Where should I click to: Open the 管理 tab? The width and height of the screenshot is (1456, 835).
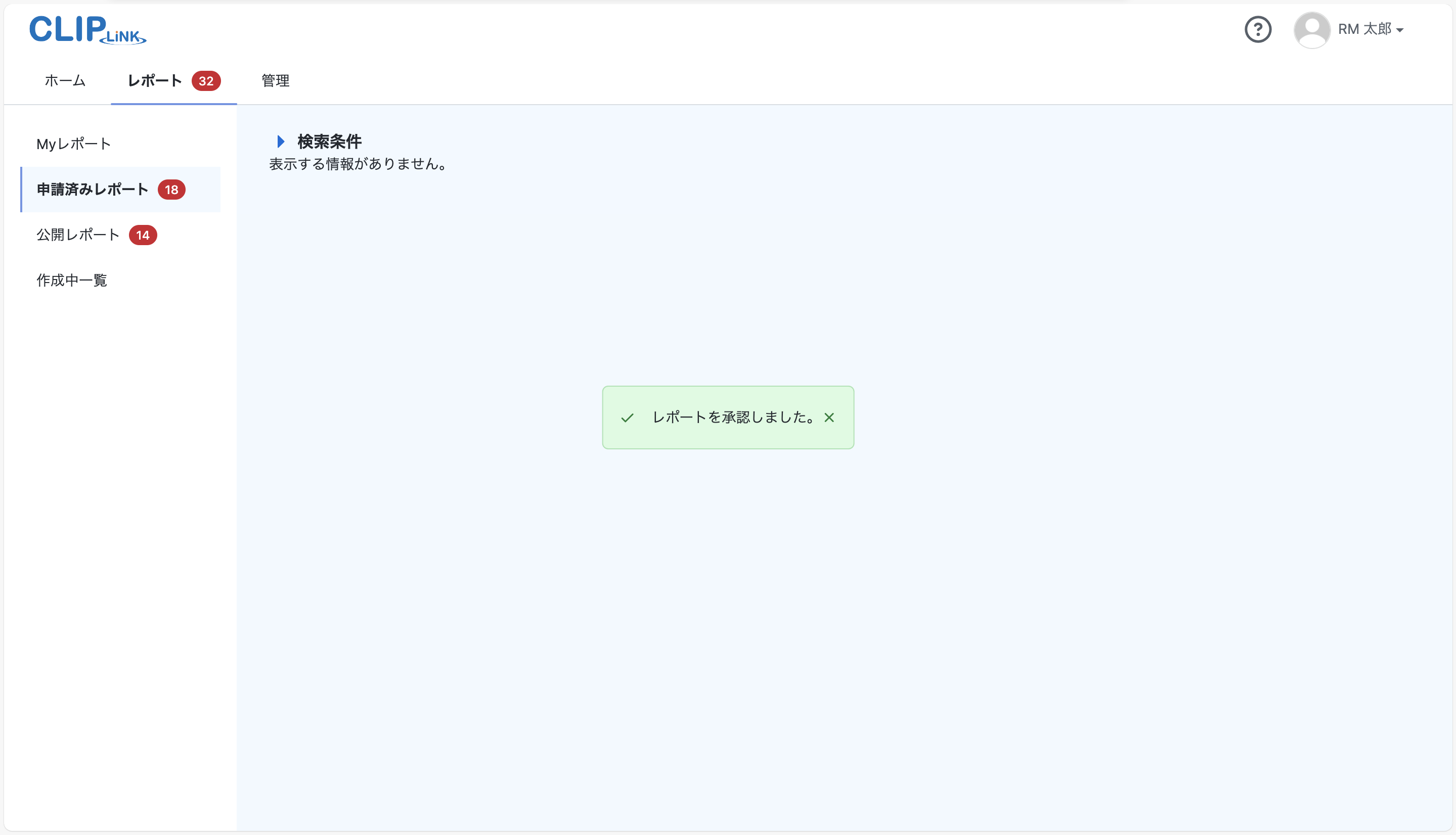[274, 81]
